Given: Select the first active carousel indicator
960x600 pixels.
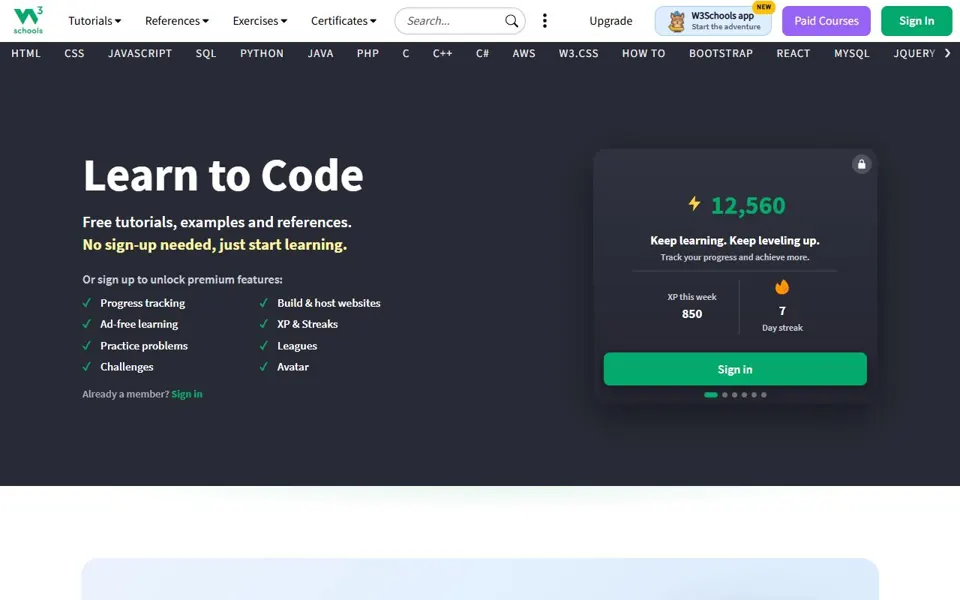Looking at the screenshot, I should pyautogui.click(x=710, y=395).
